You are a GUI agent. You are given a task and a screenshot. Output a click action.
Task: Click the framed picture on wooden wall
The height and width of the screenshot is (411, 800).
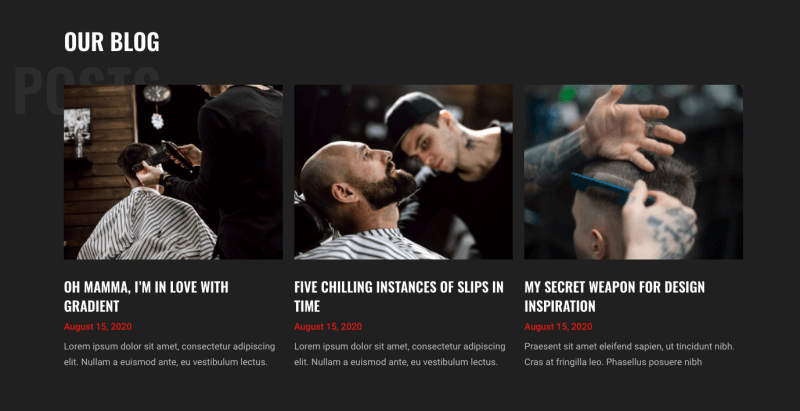pyautogui.click(x=77, y=125)
